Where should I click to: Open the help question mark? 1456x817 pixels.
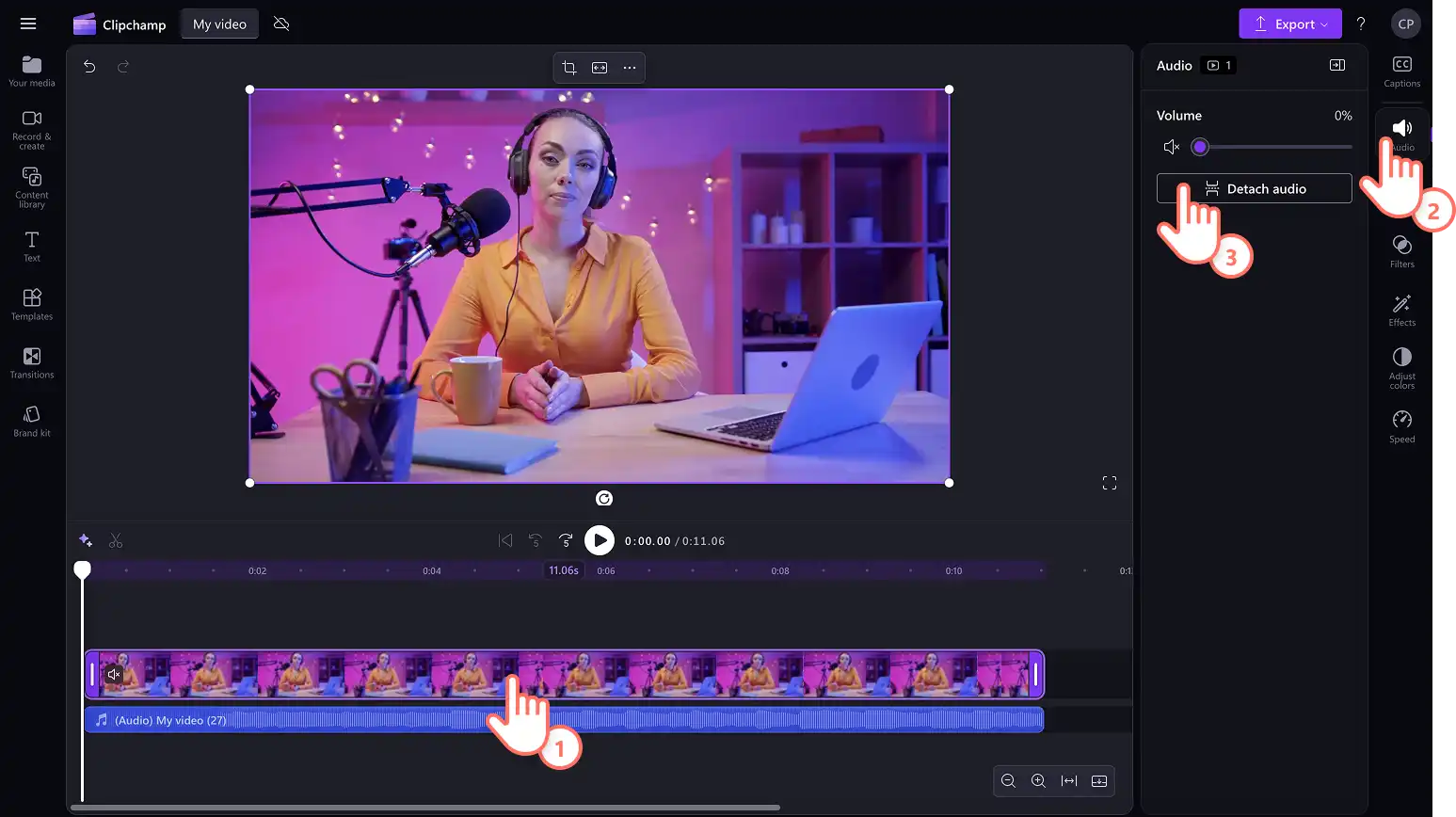tap(1361, 24)
